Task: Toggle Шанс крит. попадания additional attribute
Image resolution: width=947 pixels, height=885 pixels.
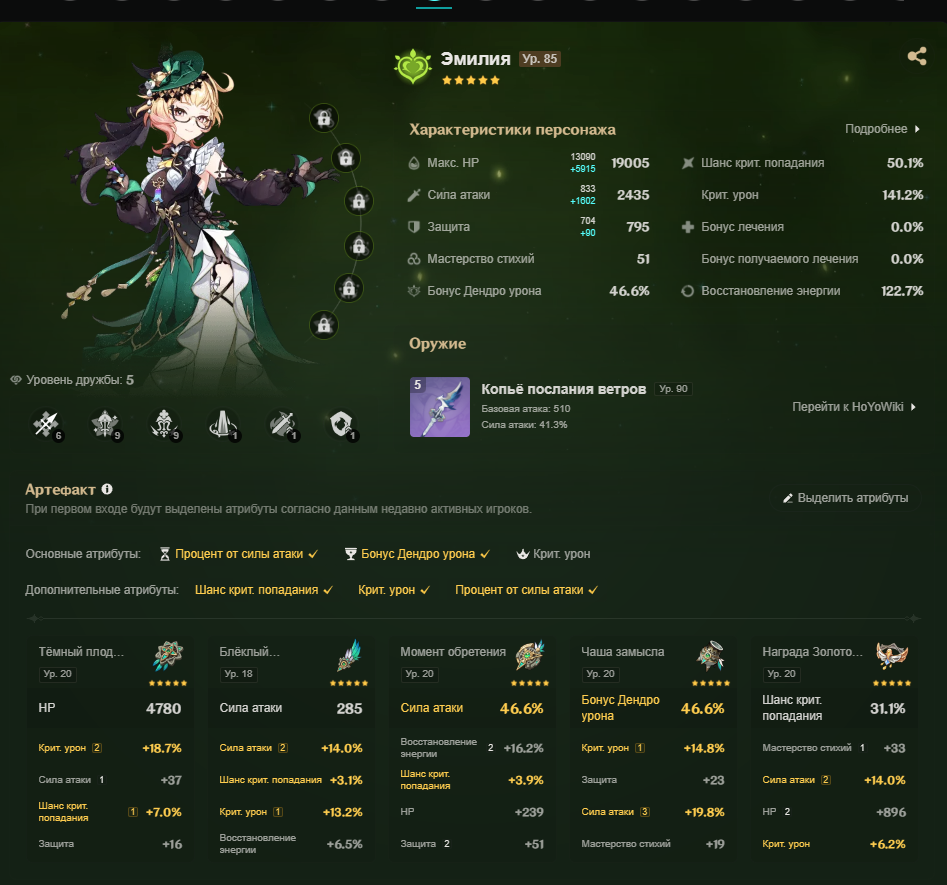Action: 264,590
